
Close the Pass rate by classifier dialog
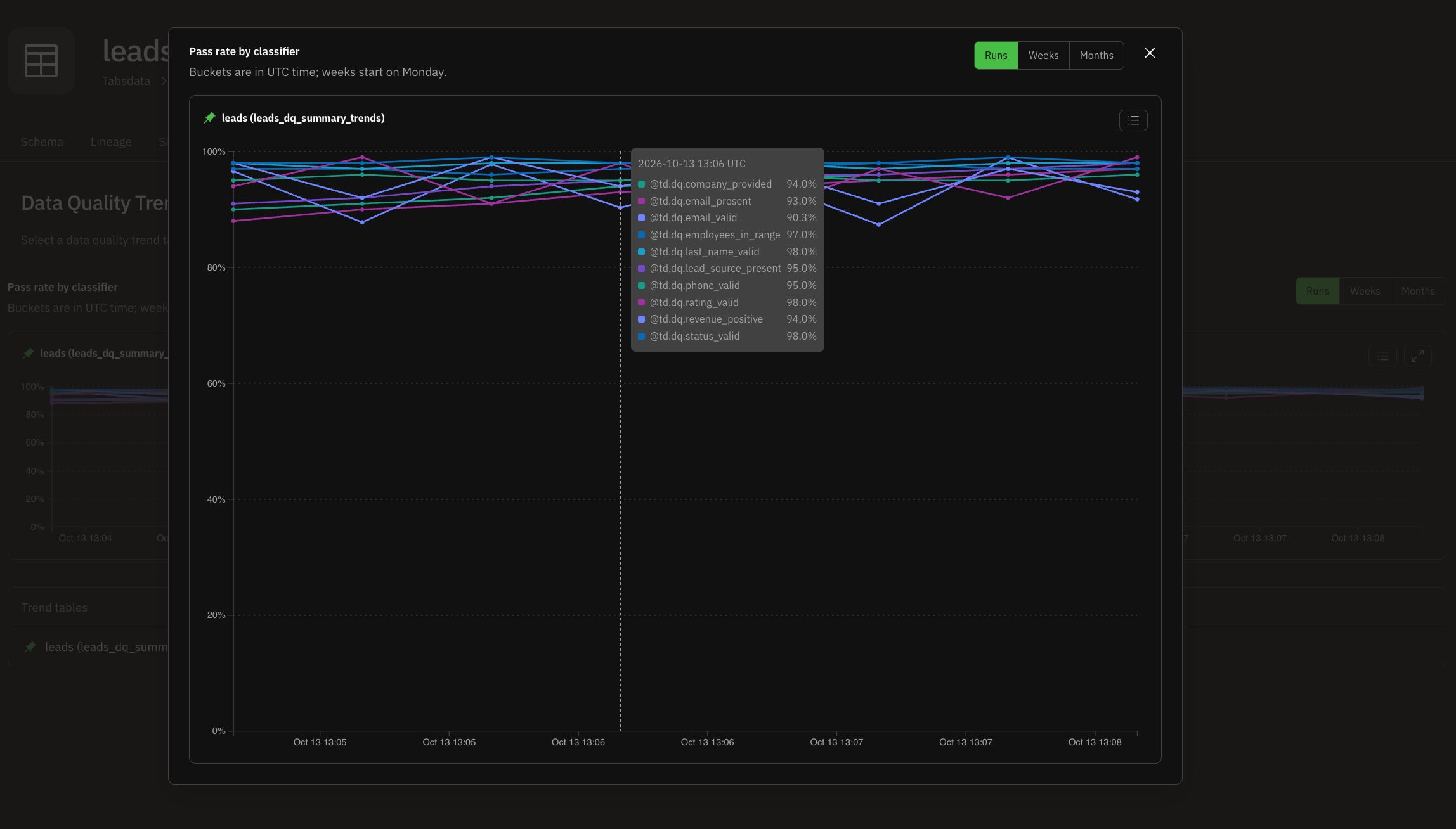1150,53
